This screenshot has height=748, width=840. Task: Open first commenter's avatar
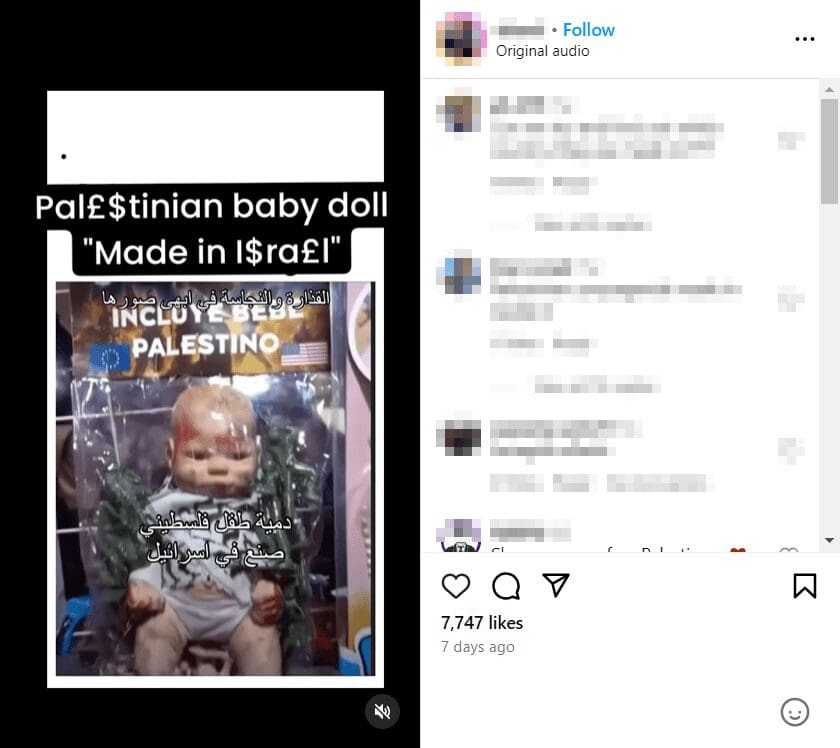(x=459, y=114)
